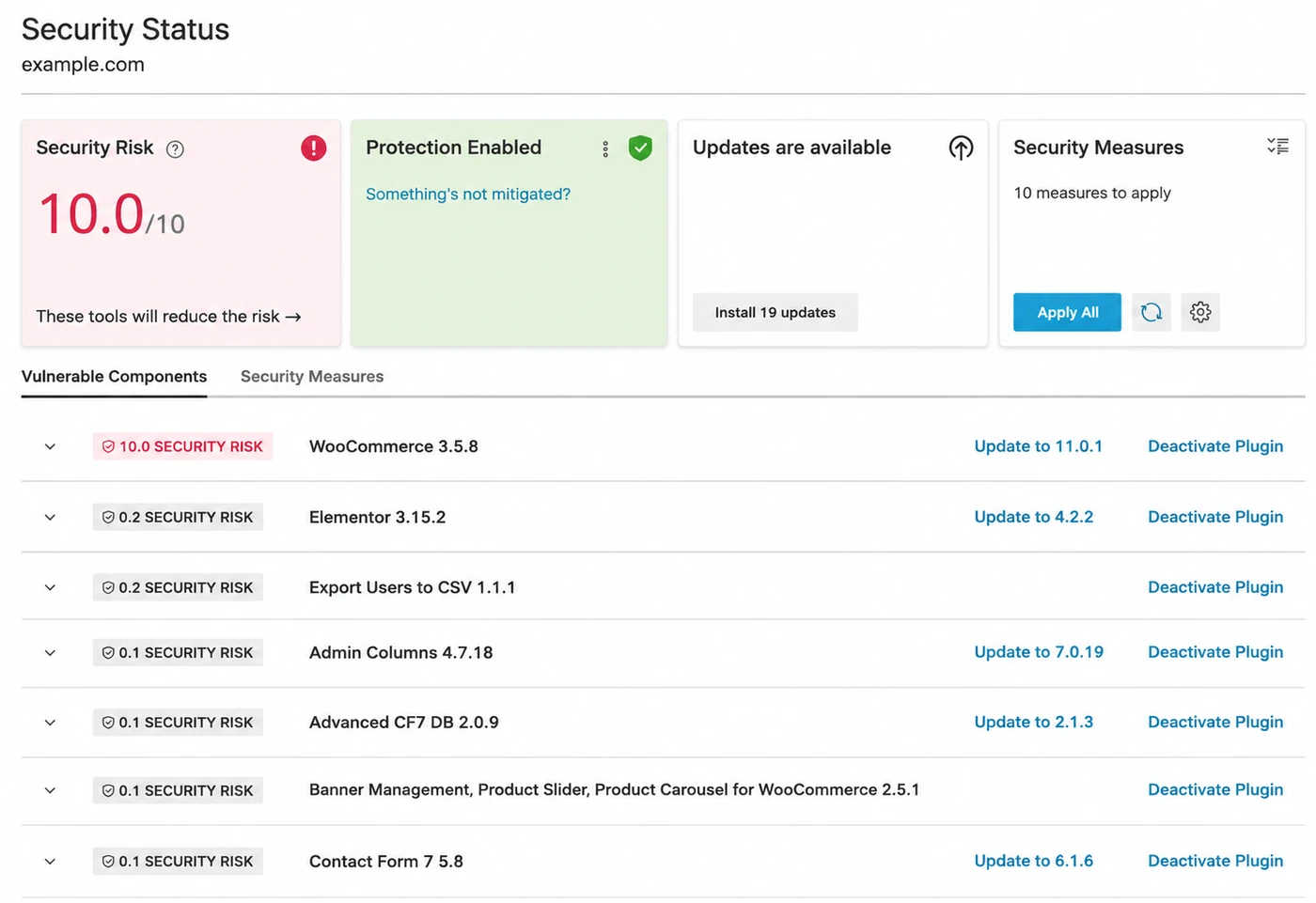Update Admin Columns to 7.0.19

1039,652
